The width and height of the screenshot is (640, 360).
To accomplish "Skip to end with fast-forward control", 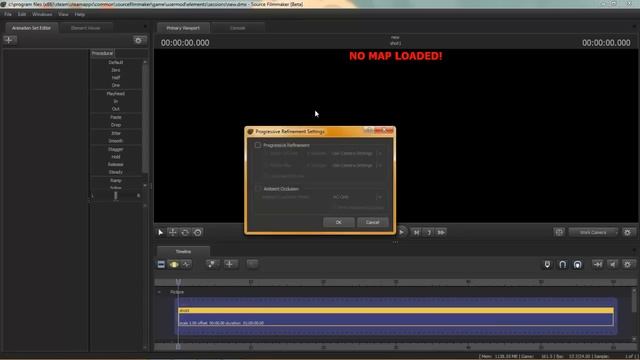I will (441, 232).
